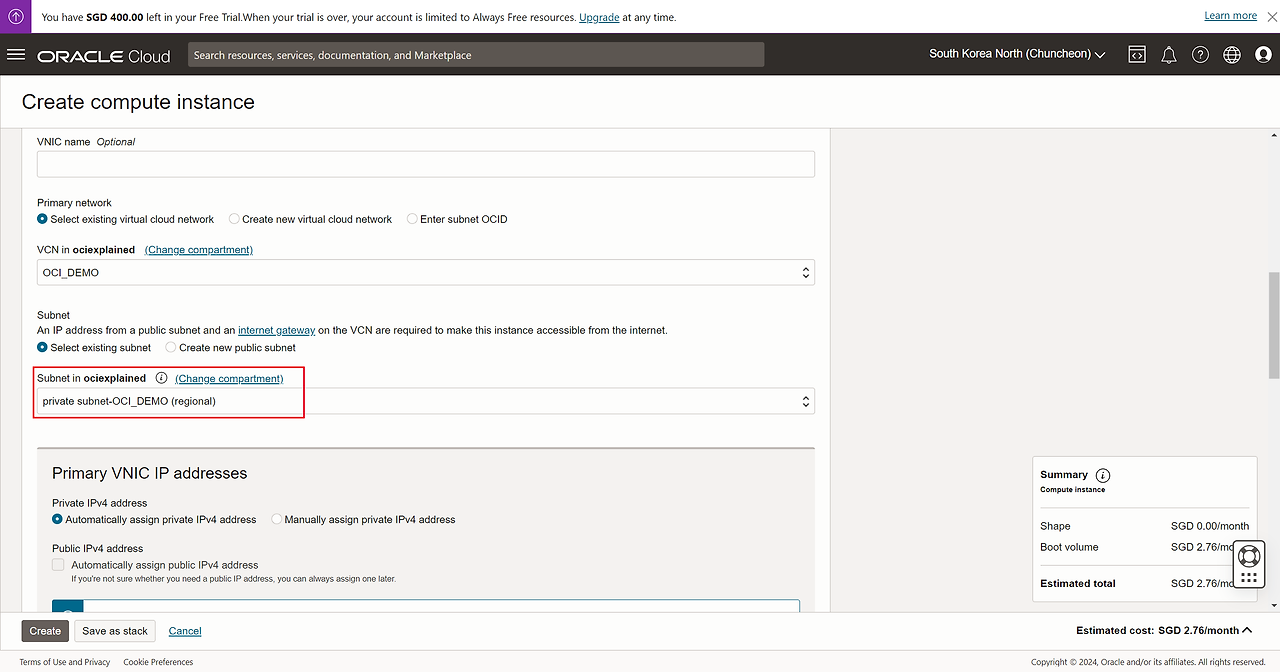1280x672 pixels.
Task: Follow the Upgrade link in banner
Action: click(599, 17)
